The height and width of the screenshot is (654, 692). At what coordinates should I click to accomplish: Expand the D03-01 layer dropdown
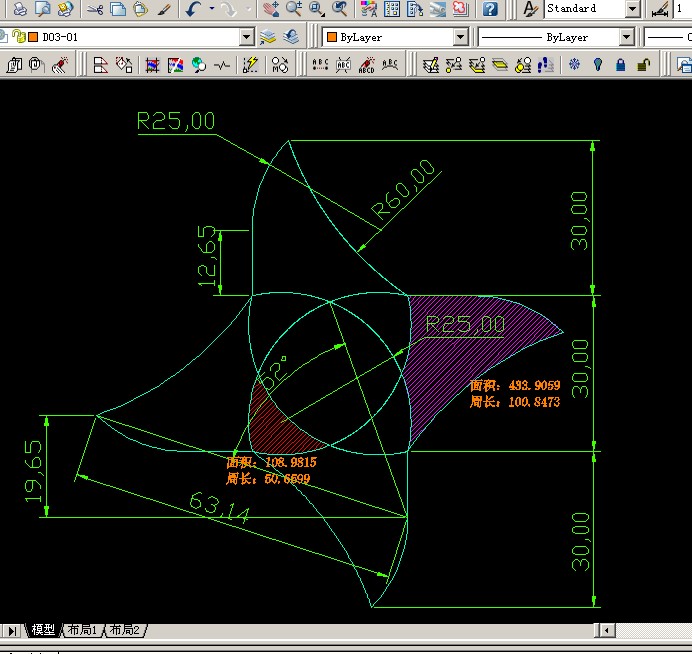[247, 37]
